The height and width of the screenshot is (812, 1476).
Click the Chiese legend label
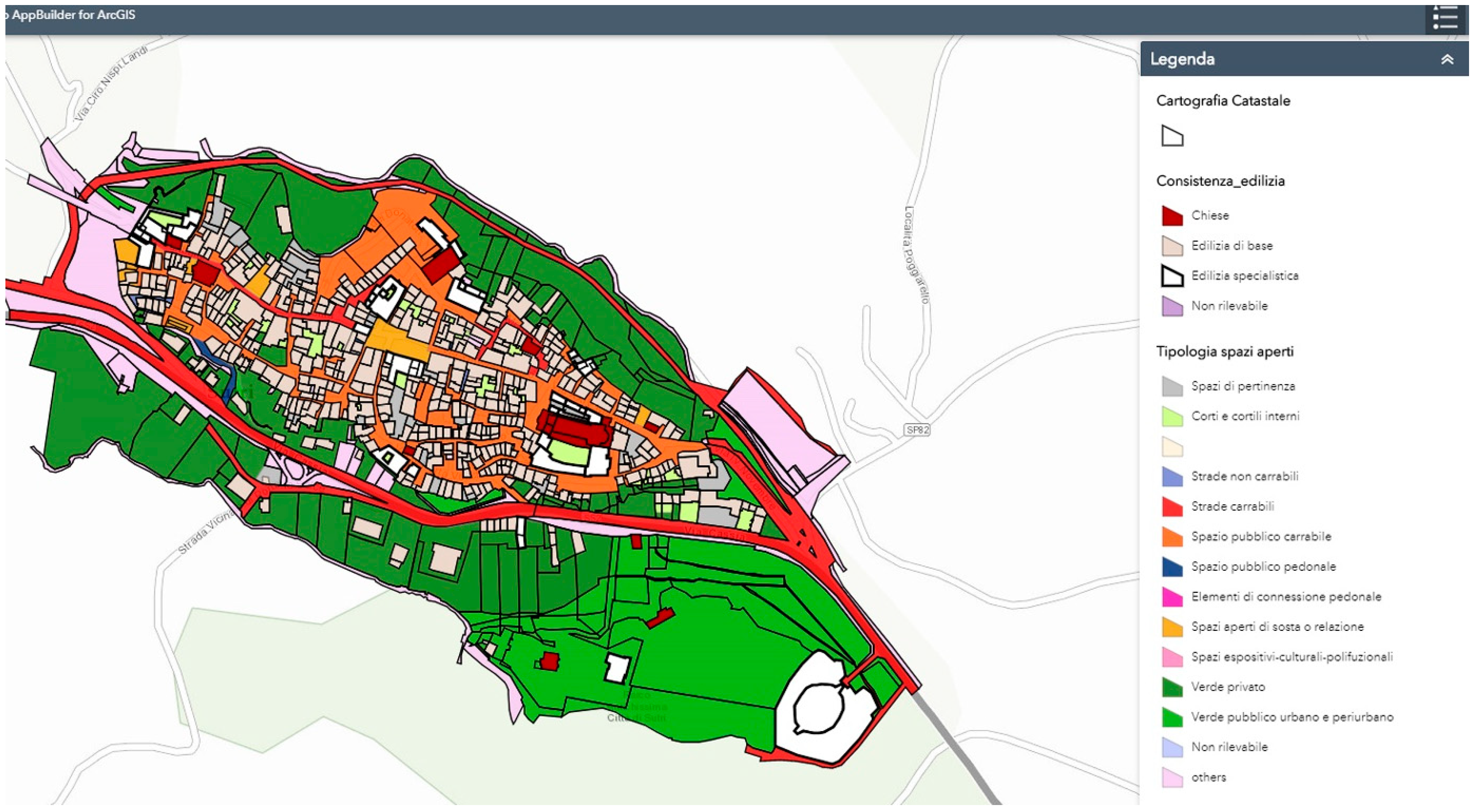1210,216
